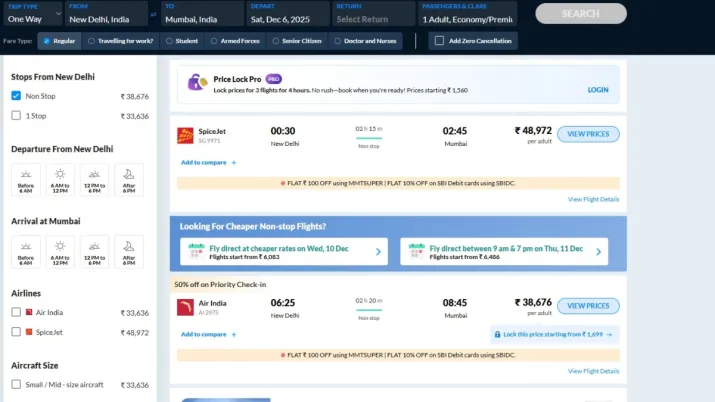Click Air India logo in Airlines filter

[29, 312]
